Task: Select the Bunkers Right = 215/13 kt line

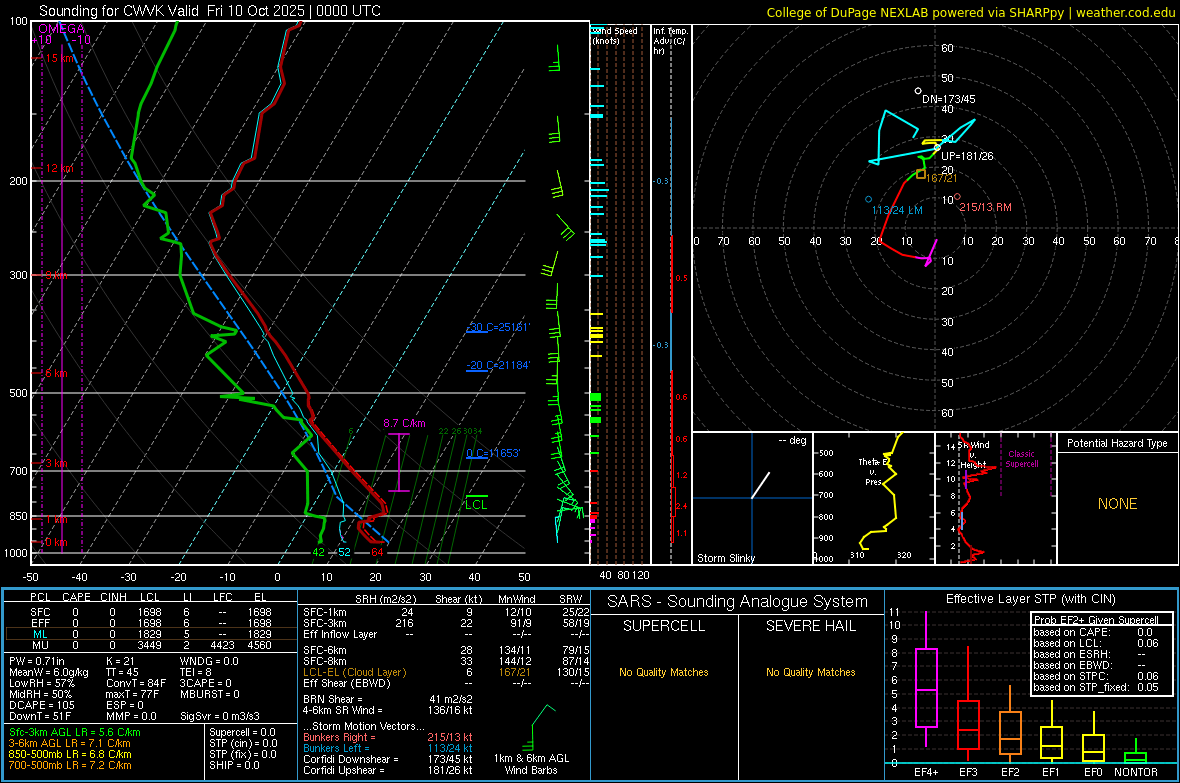Action: pyautogui.click(x=388, y=737)
